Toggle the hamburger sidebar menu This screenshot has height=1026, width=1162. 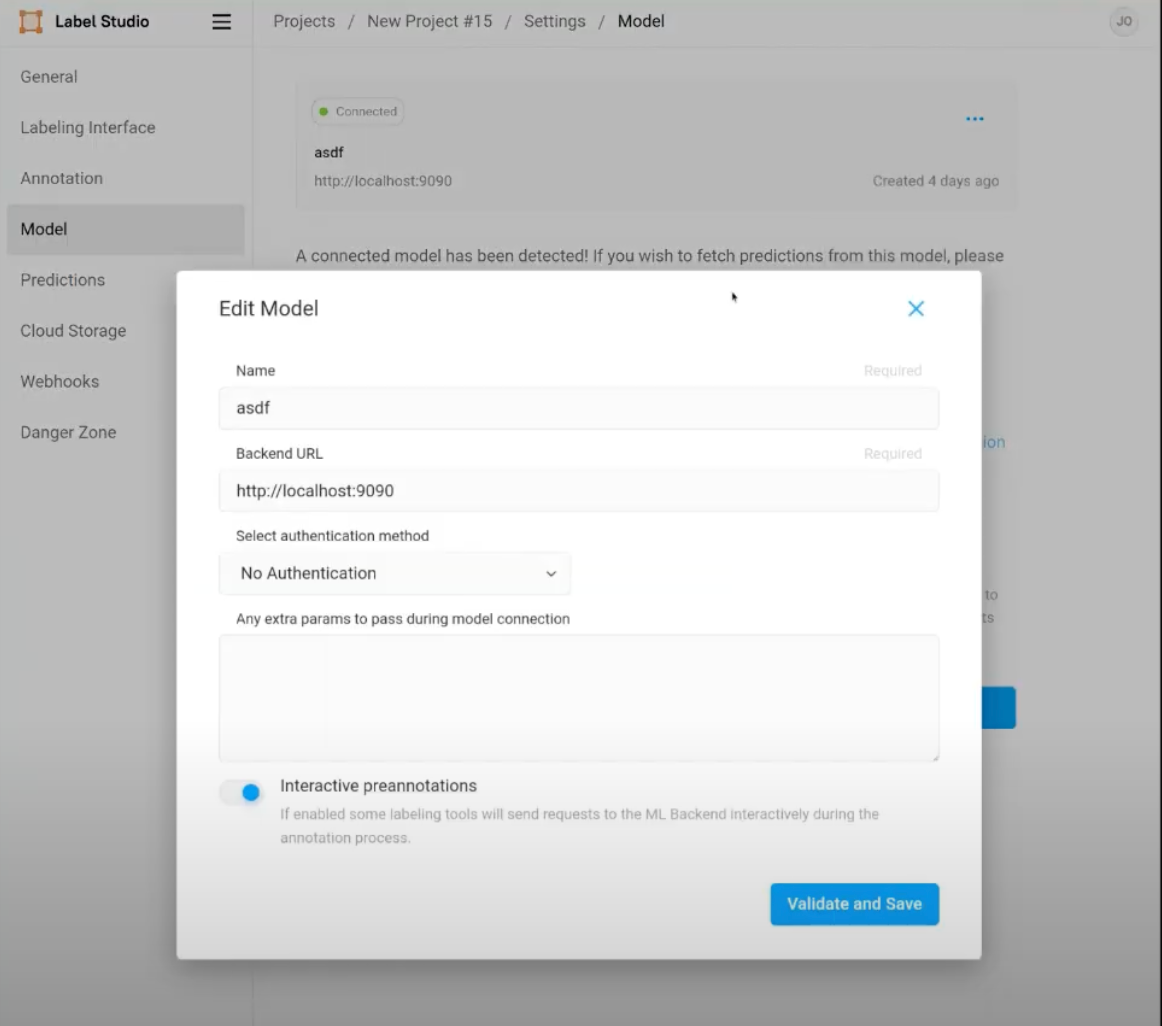(x=222, y=22)
